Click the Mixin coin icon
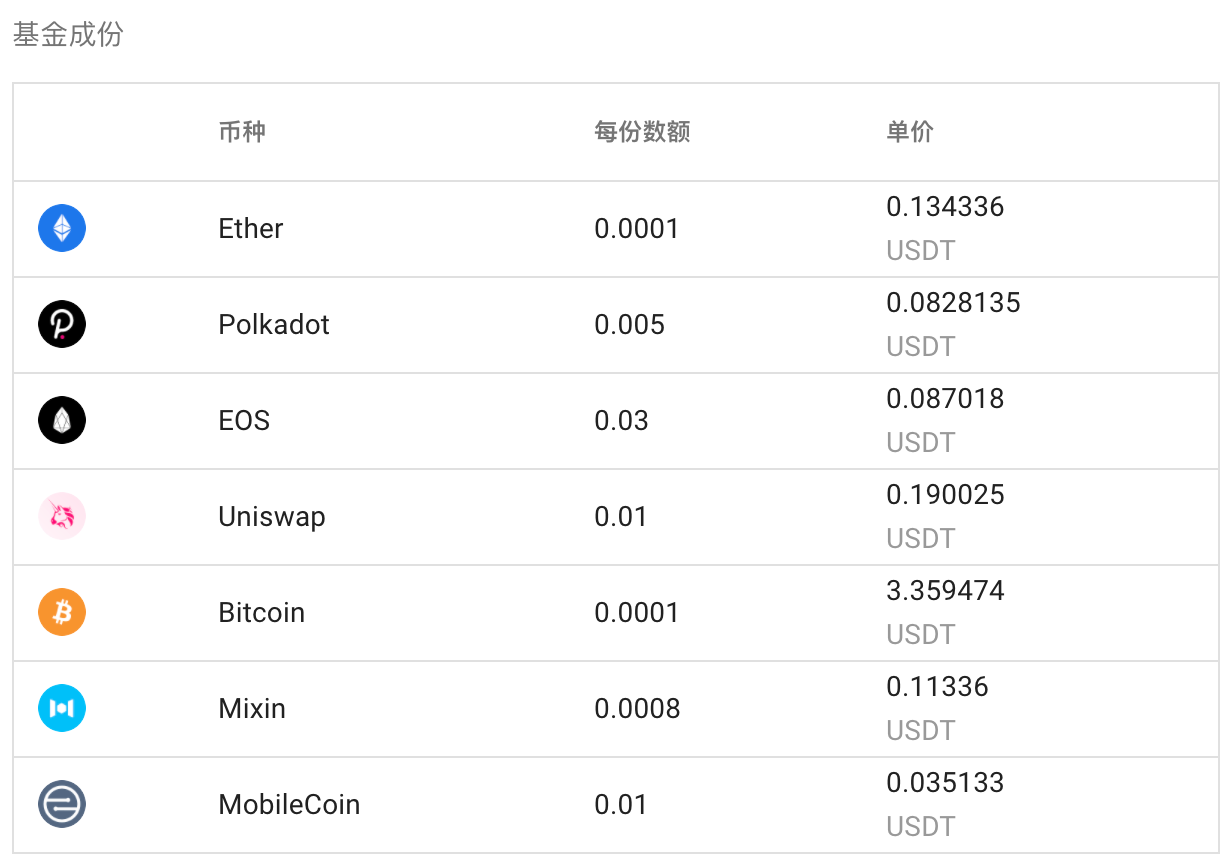This screenshot has height=864, width=1232. pos(62,708)
